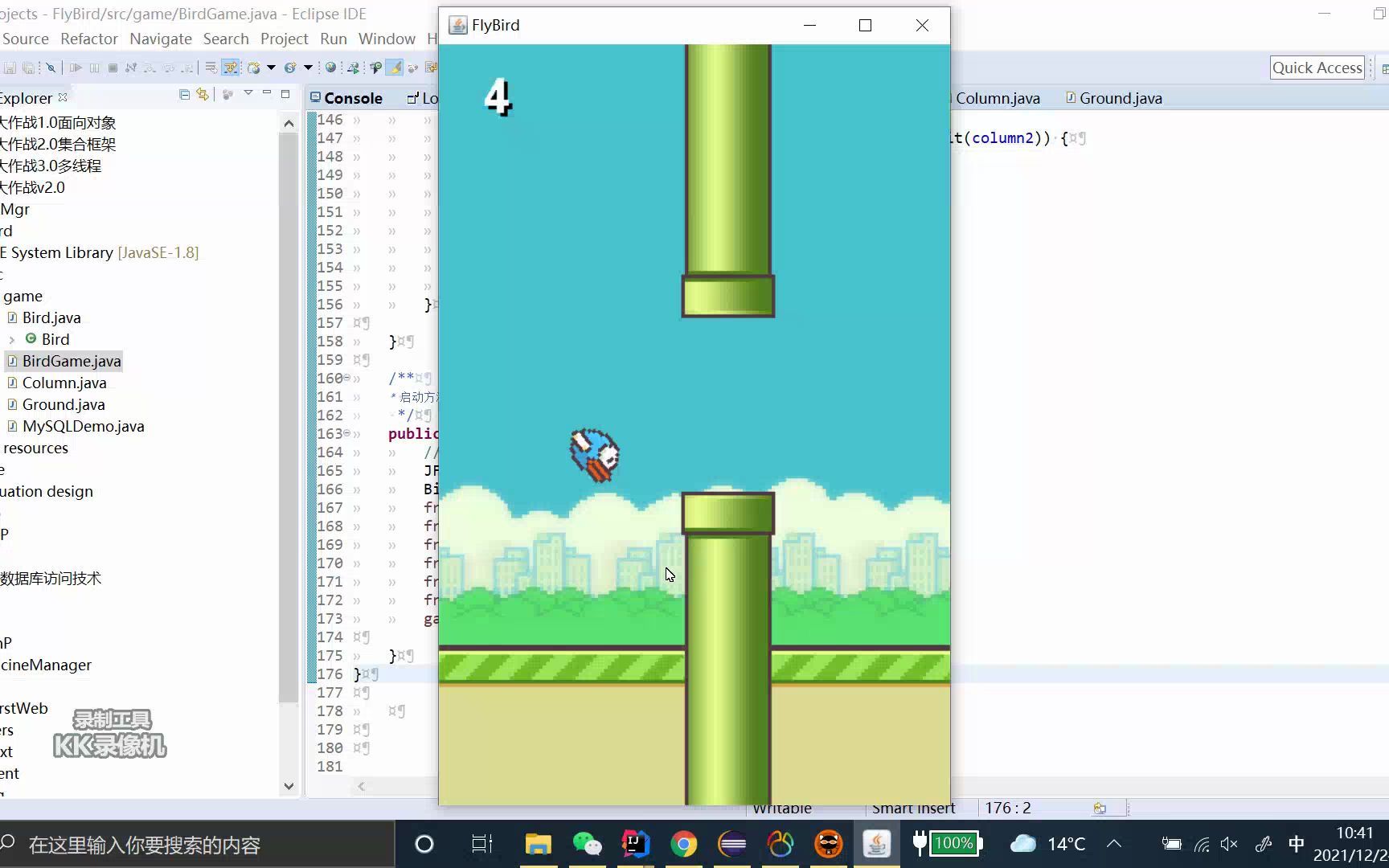
Task: Toggle Use Step Filters button
Action: [x=231, y=68]
